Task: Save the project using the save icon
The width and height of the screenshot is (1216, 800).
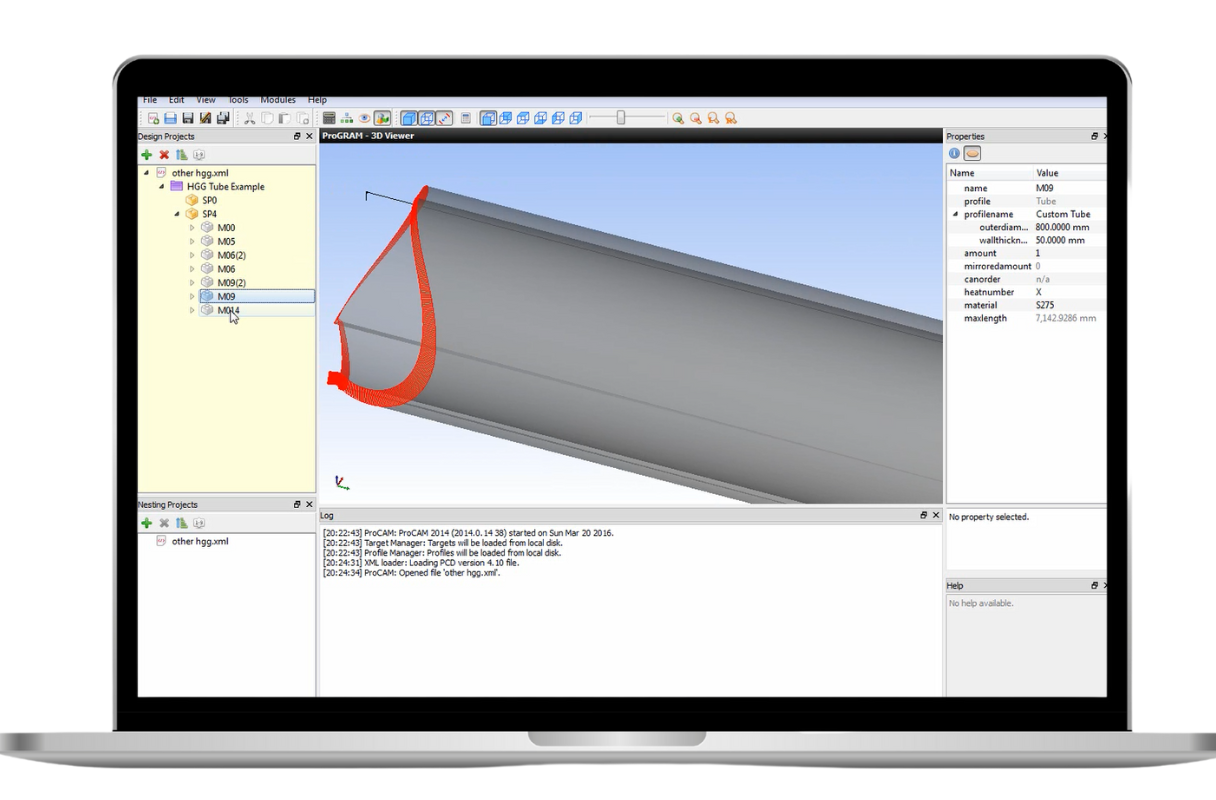Action: coord(188,116)
